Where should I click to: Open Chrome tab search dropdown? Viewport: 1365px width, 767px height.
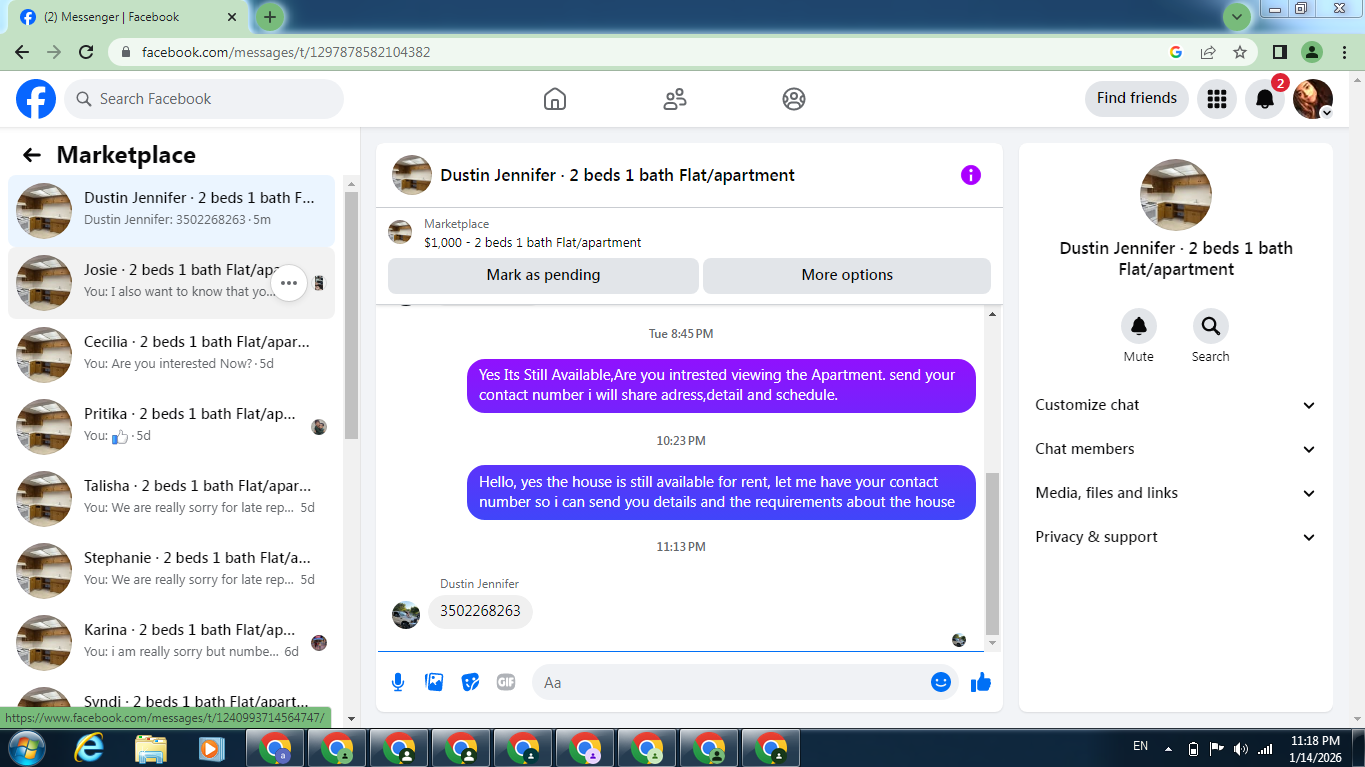[1238, 17]
